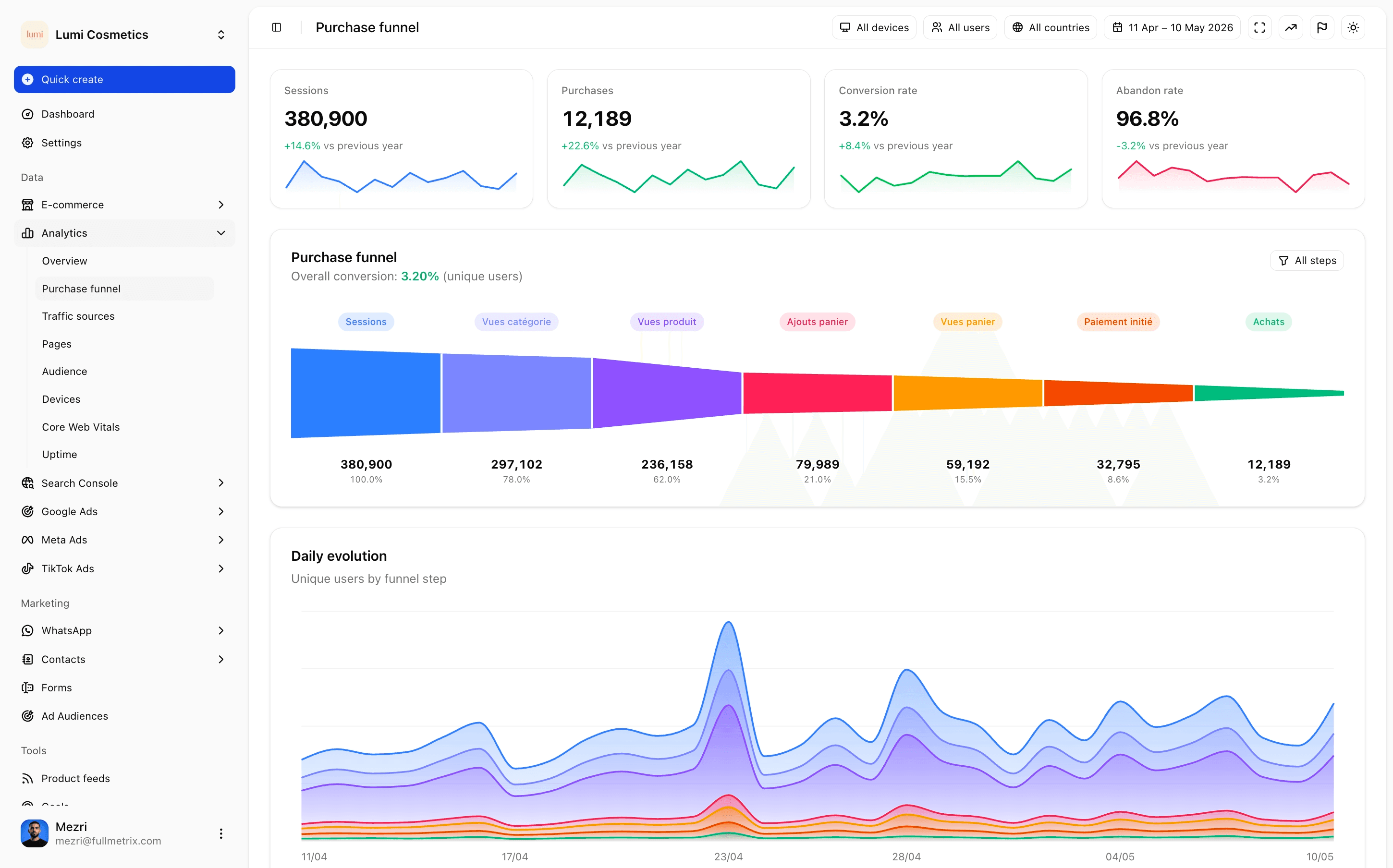Image resolution: width=1393 pixels, height=868 pixels.
Task: Click the Lumi logo thumbnail
Action: click(x=35, y=35)
